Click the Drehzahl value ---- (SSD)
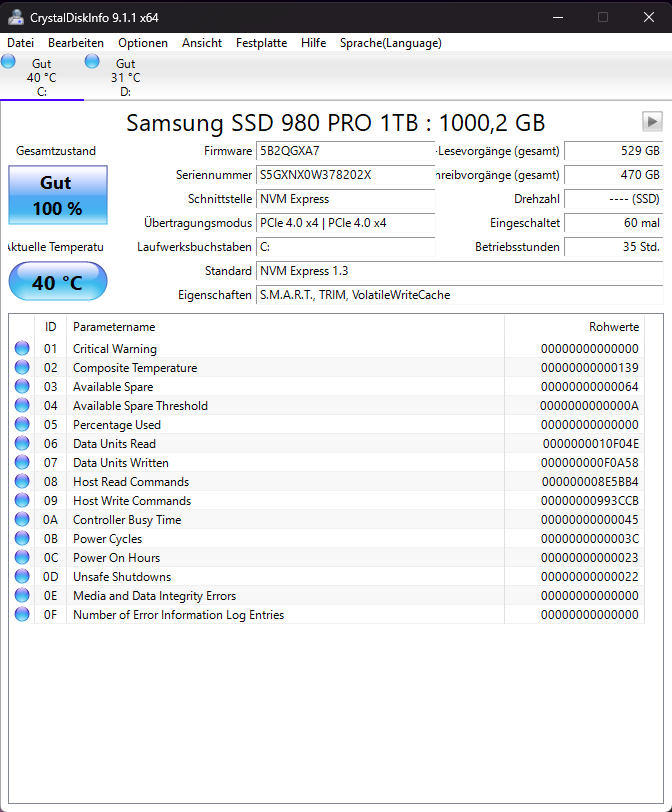672x812 pixels. click(613, 199)
